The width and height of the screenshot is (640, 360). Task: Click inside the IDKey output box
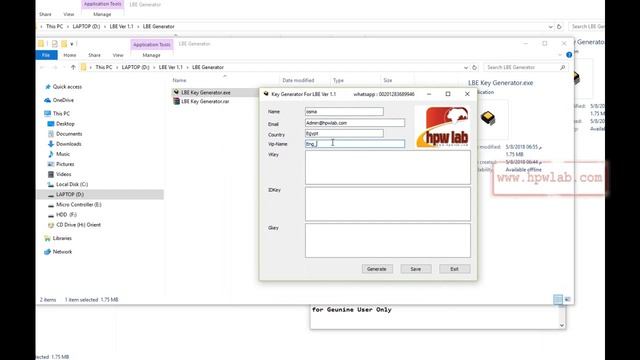tap(387, 204)
